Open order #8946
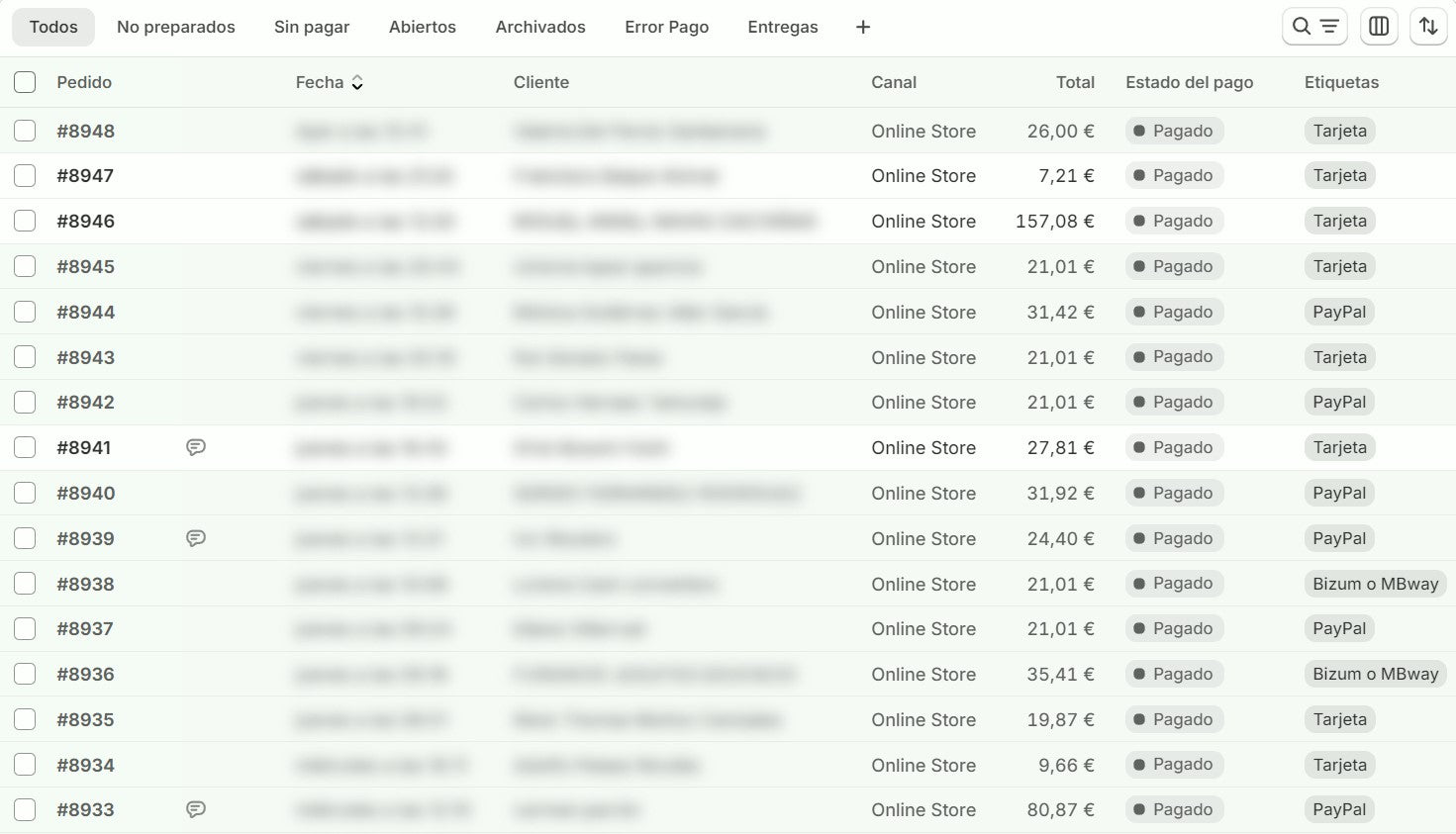Viewport: 1456px width, 834px height. 86,222
